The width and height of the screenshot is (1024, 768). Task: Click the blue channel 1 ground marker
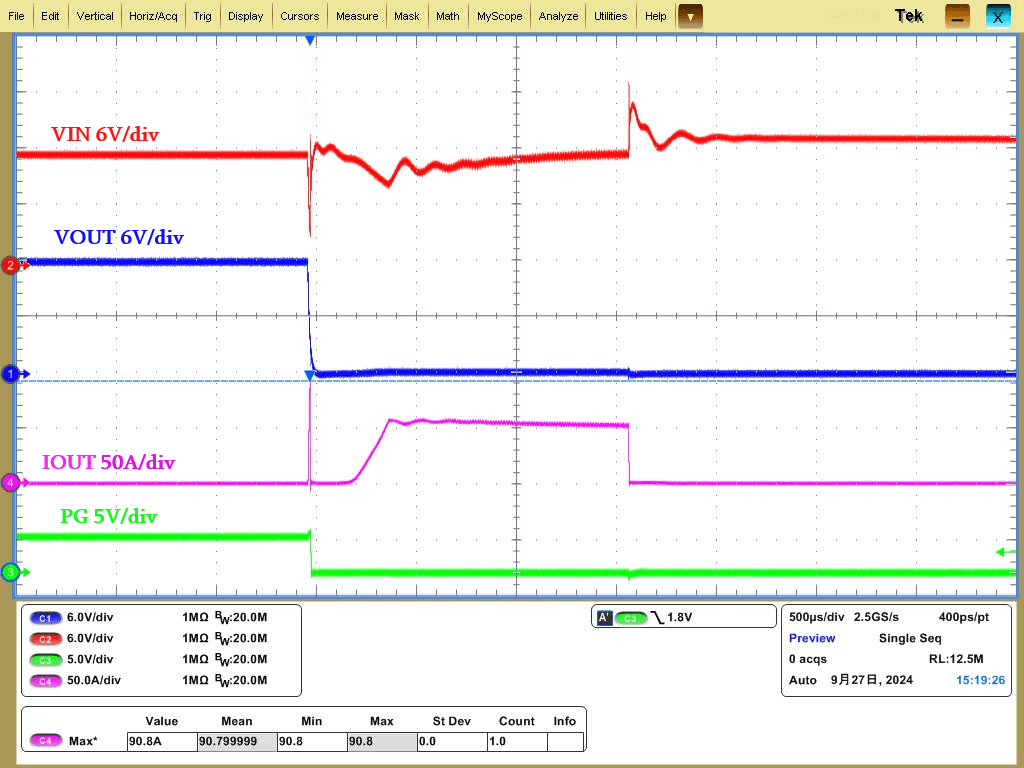[11, 374]
